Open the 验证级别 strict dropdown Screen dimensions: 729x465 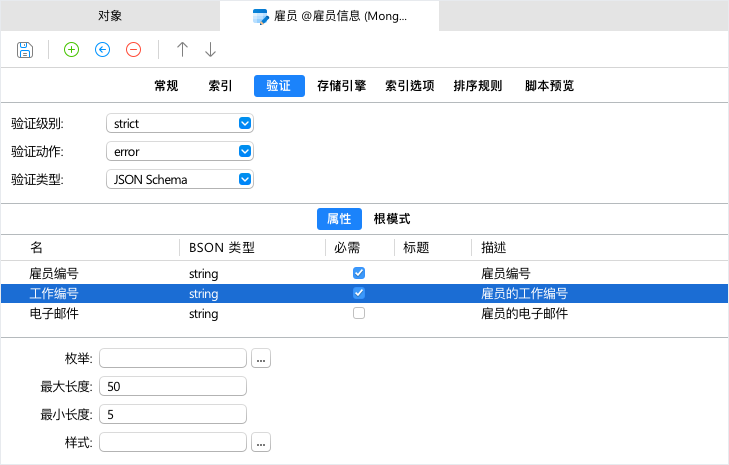[x=180, y=123]
